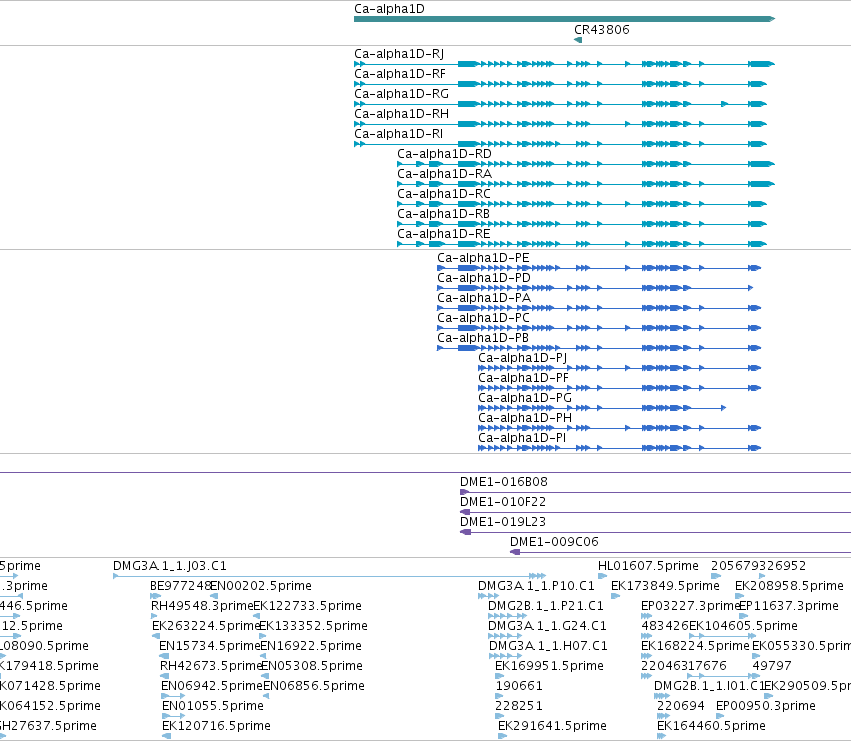Screen dimensions: 851x741
Task: Select EST 228251
Action: tap(499, 716)
